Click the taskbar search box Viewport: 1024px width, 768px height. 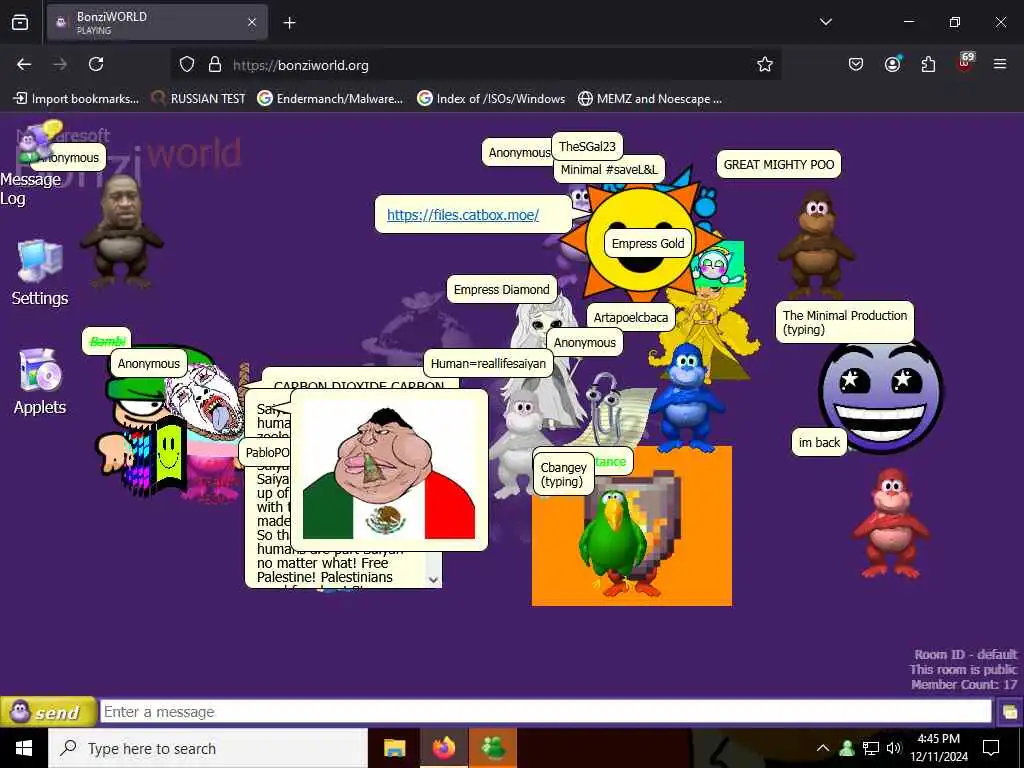[208, 748]
